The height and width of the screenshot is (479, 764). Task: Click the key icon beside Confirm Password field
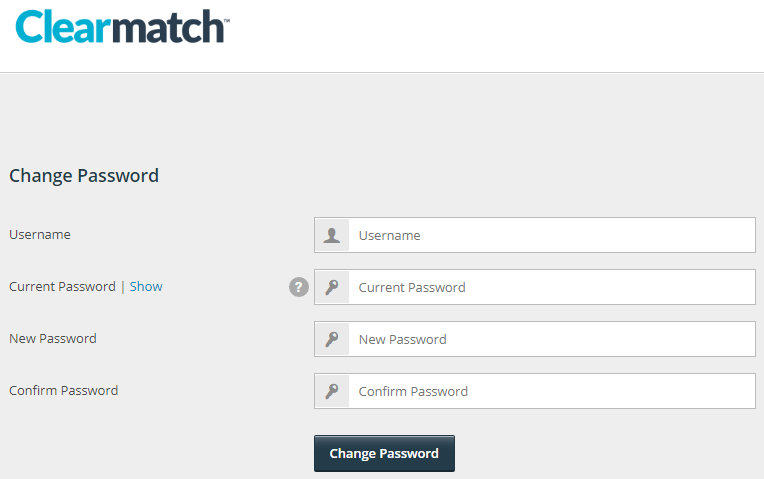click(332, 391)
